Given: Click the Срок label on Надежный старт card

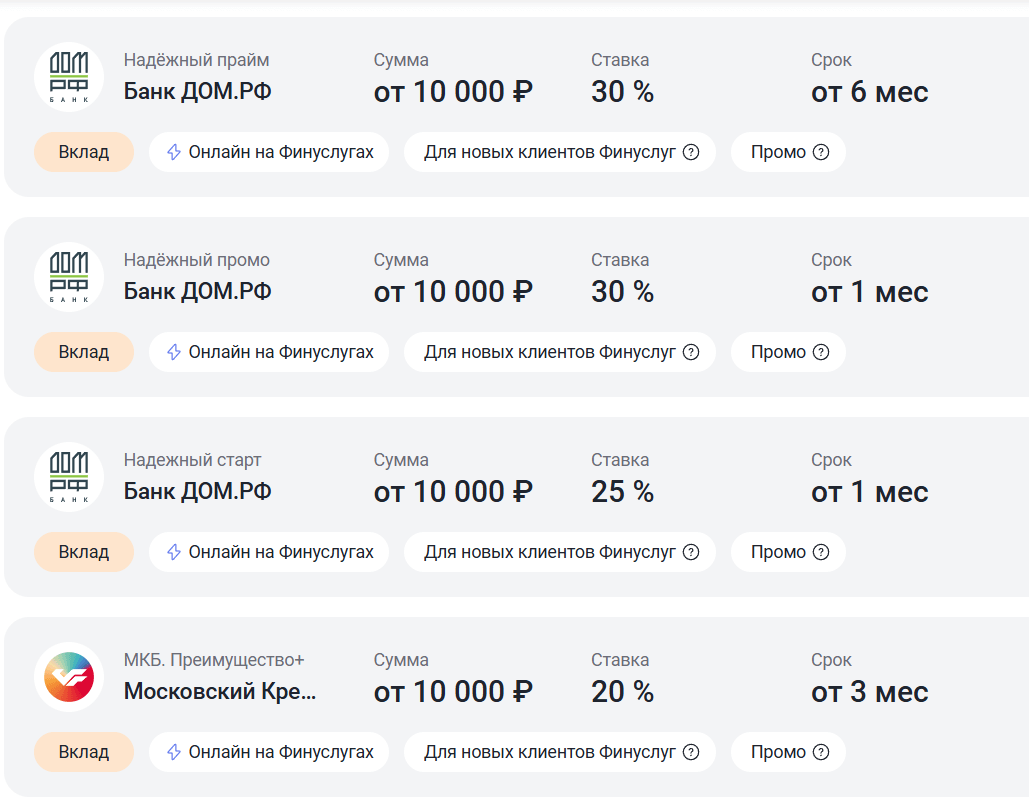Looking at the screenshot, I should [831, 461].
